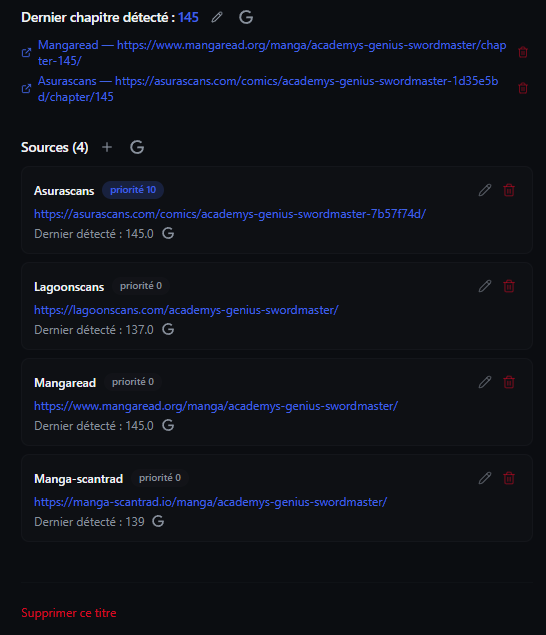Screen dimensions: 546x635
Task: Delete the Mangaread chapter-145 link
Action: [523, 52]
